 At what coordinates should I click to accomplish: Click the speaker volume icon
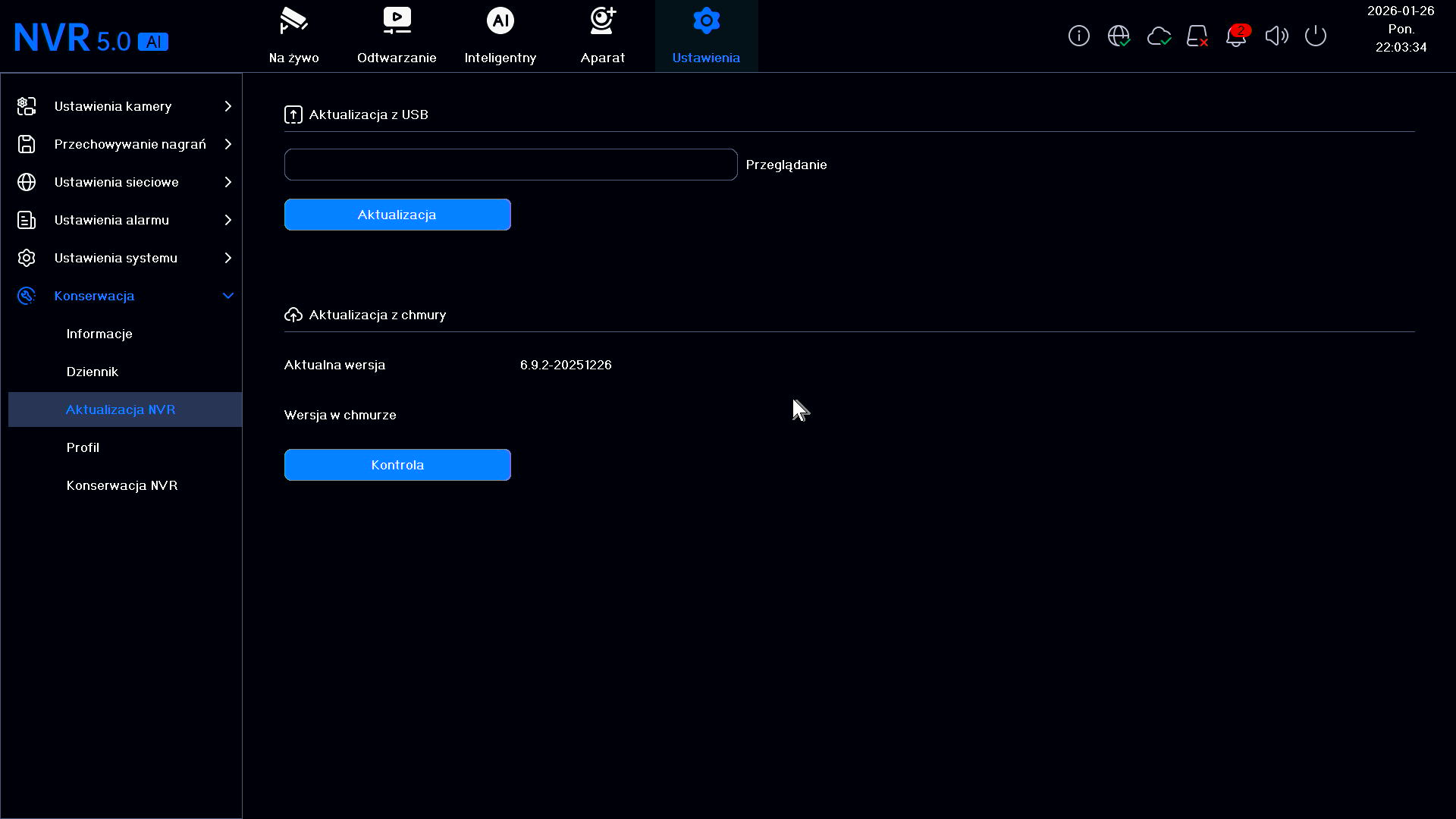[x=1277, y=36]
